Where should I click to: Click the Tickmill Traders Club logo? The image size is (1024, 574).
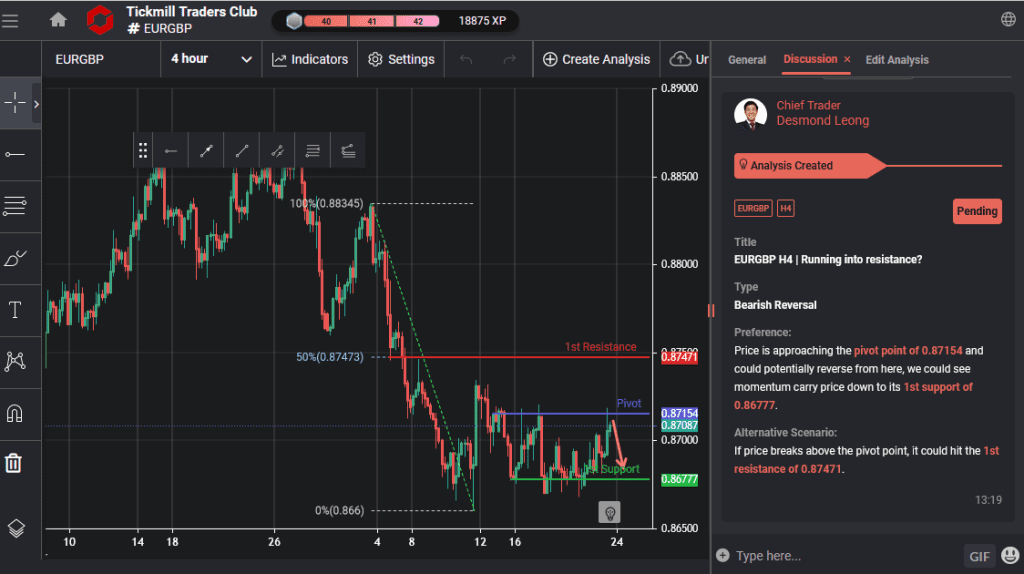tap(100, 20)
